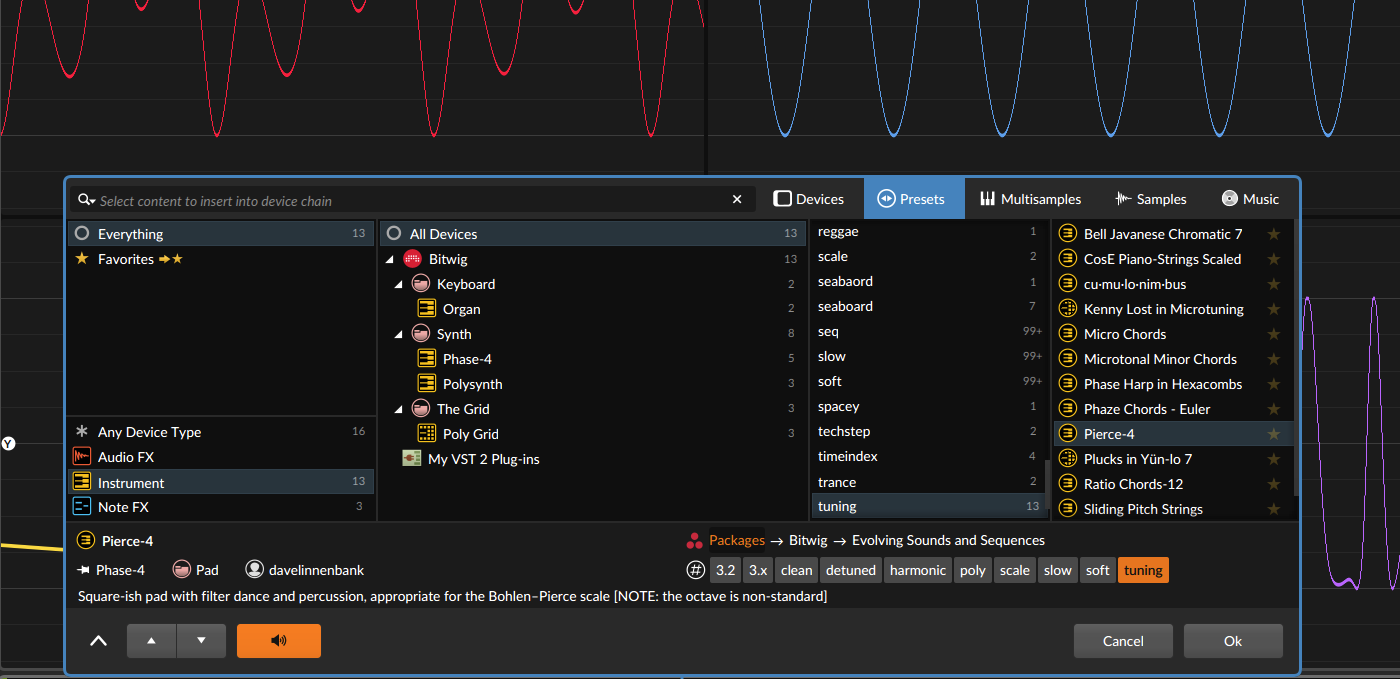Image resolution: width=1400 pixels, height=679 pixels.
Task: Toggle favorite star for Micro Chords
Action: pyautogui.click(x=1274, y=334)
